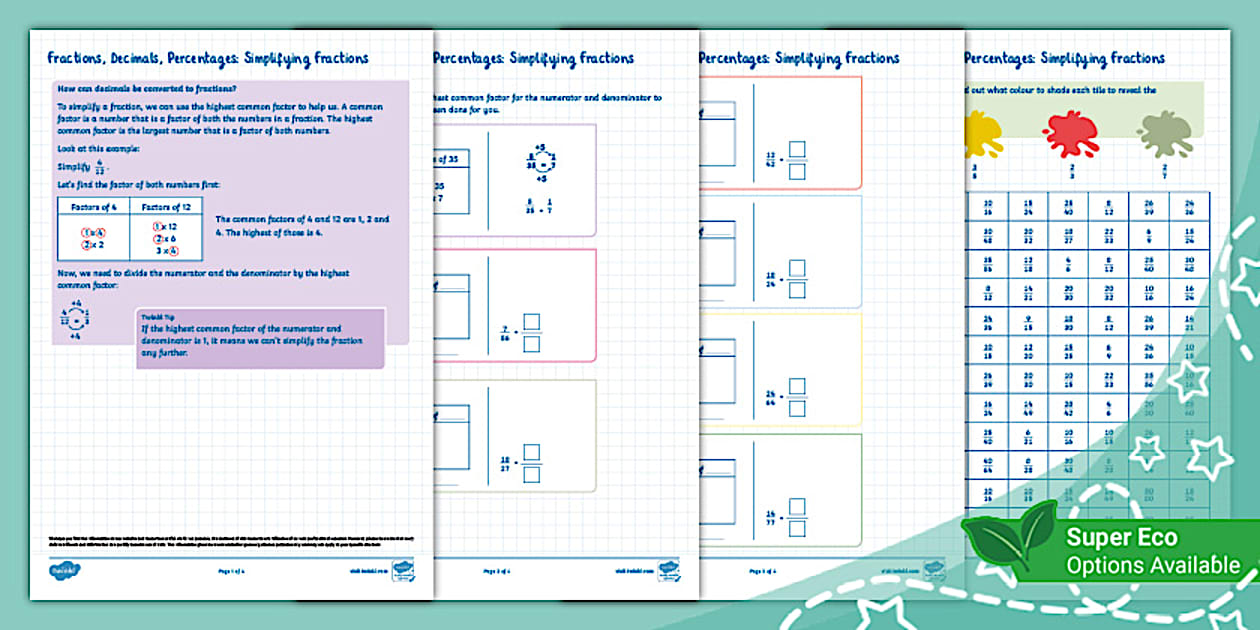Click the red paint splat icon
Image resolution: width=1260 pixels, height=630 pixels.
(x=1071, y=137)
